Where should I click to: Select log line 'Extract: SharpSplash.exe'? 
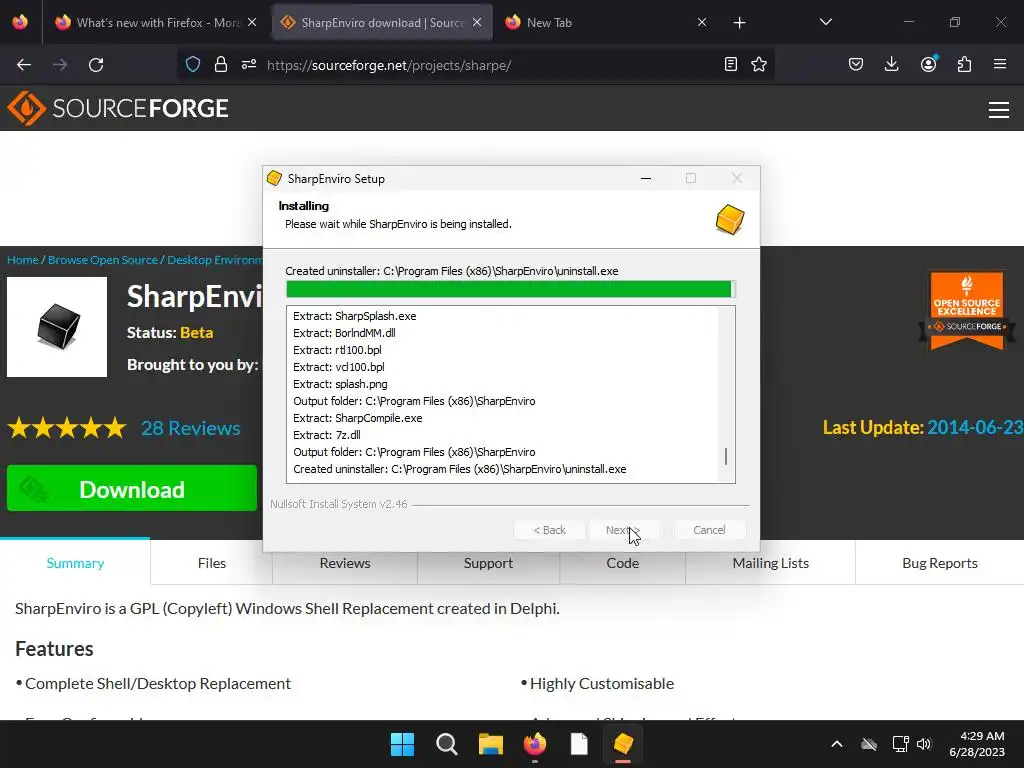[355, 316]
